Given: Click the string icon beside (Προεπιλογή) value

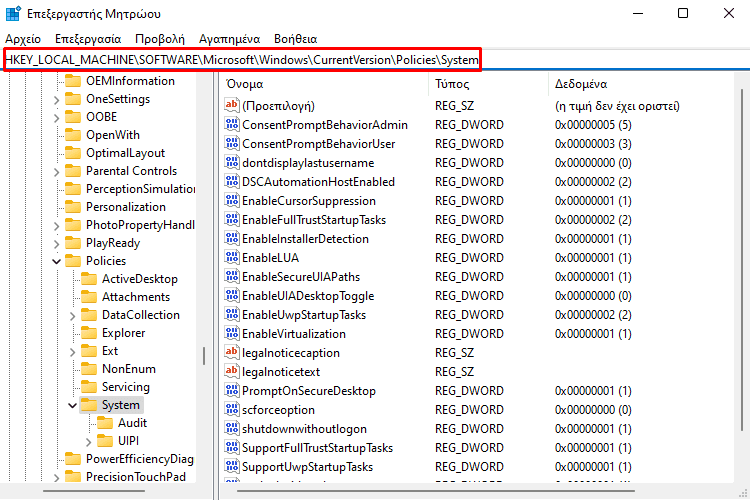Looking at the screenshot, I should click(x=232, y=105).
